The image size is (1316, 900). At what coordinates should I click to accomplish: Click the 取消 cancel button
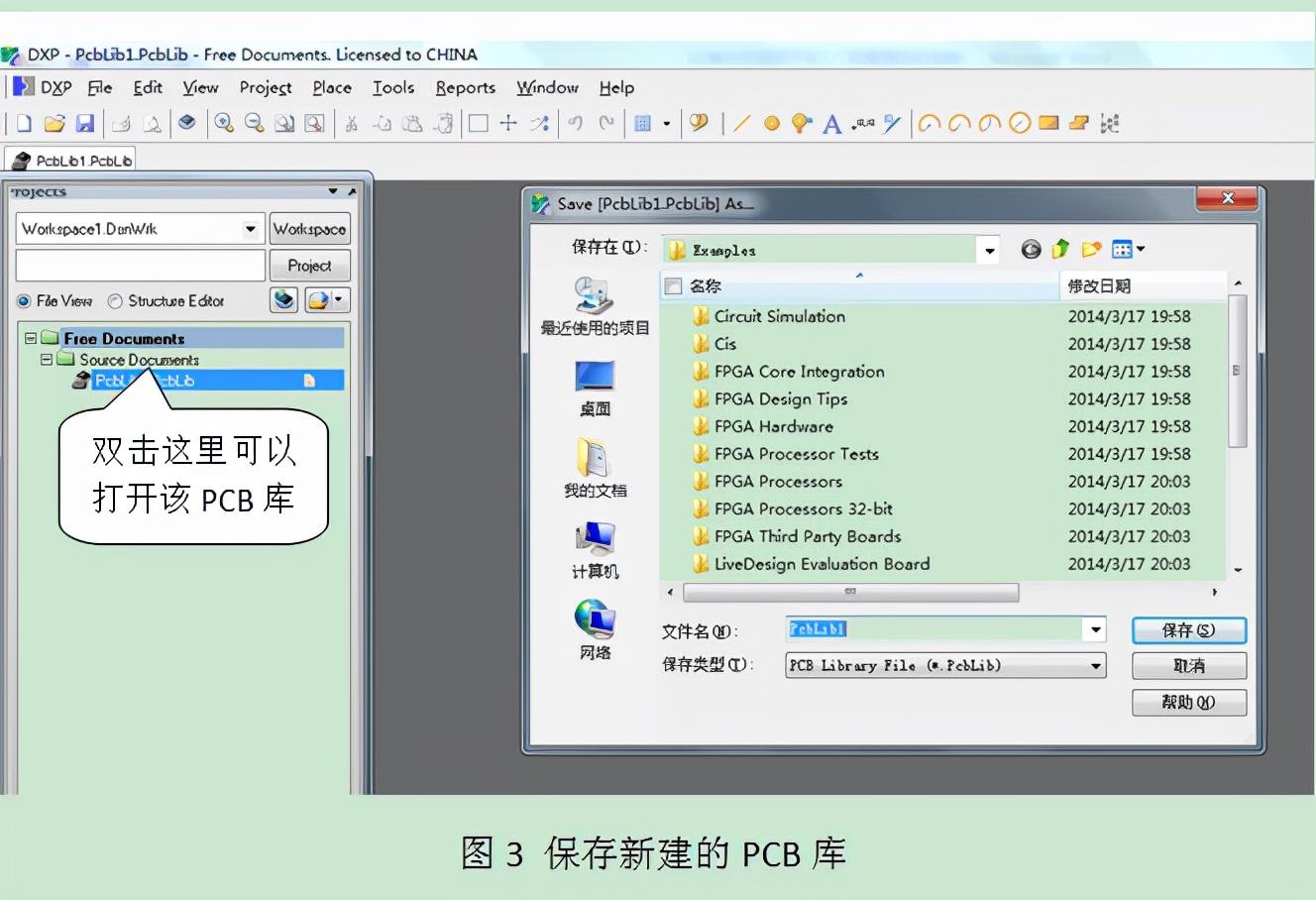[1189, 666]
